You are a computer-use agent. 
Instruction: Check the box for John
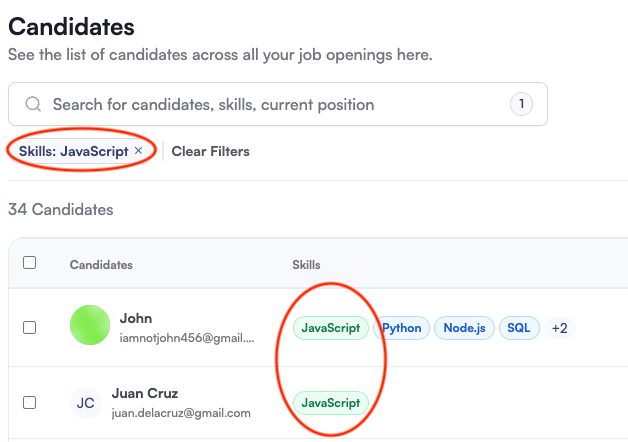pyautogui.click(x=30, y=327)
